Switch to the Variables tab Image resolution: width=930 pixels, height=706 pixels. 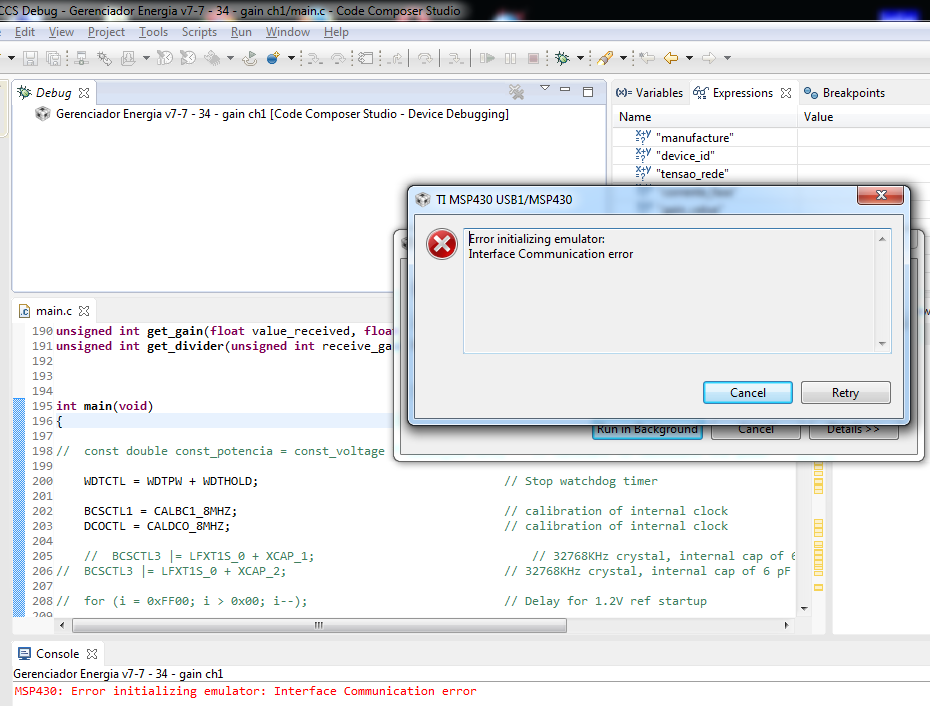pos(649,93)
